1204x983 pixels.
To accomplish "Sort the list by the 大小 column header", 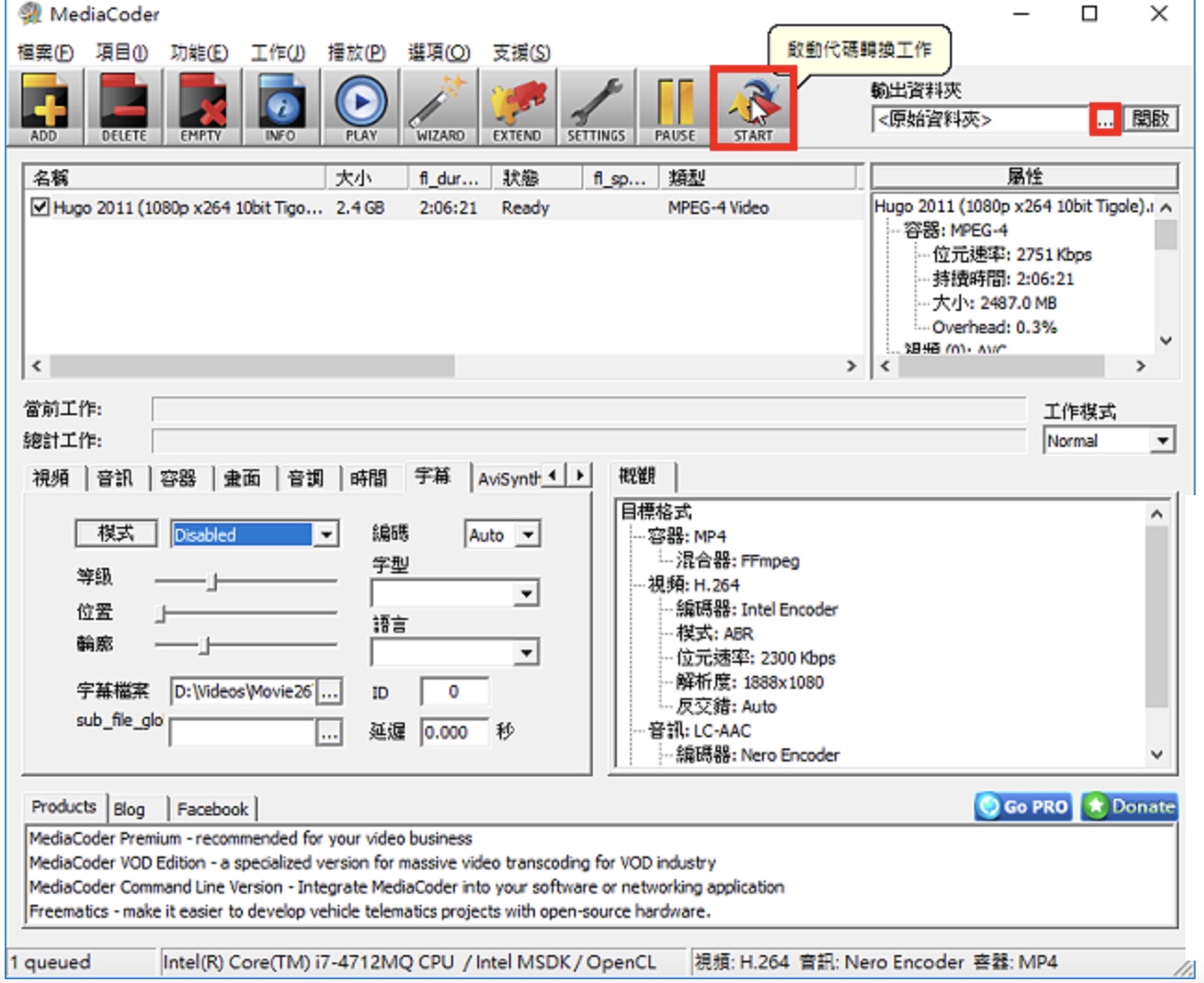I will [366, 177].
